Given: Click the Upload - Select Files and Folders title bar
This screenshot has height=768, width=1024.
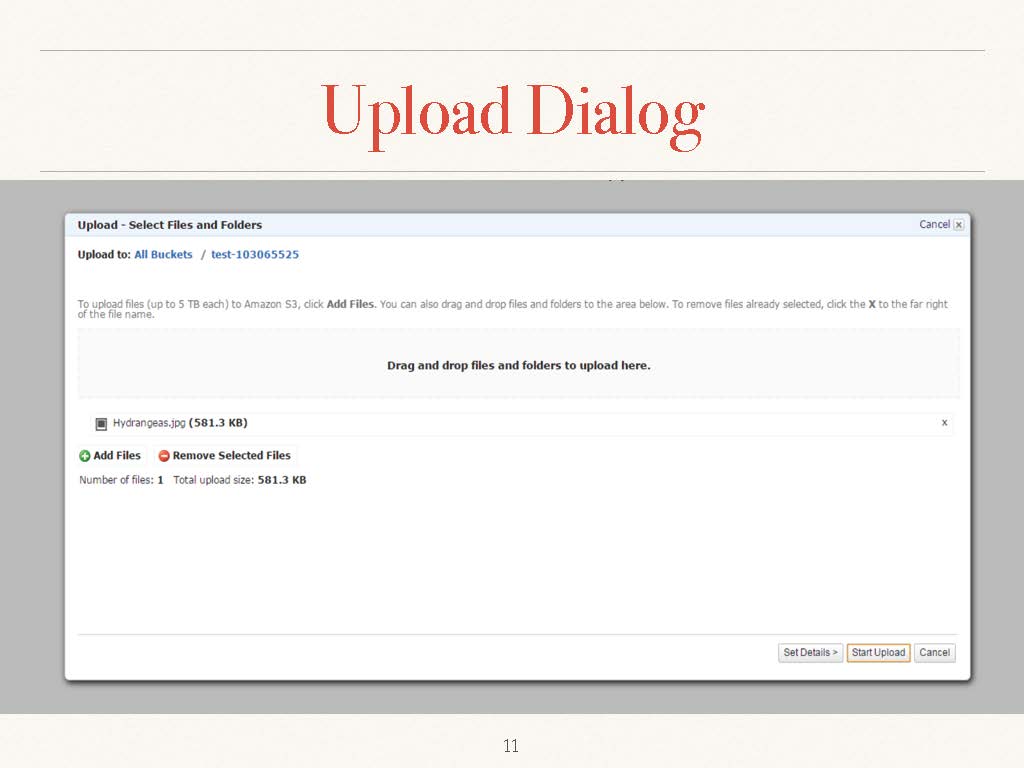Looking at the screenshot, I should [x=170, y=225].
